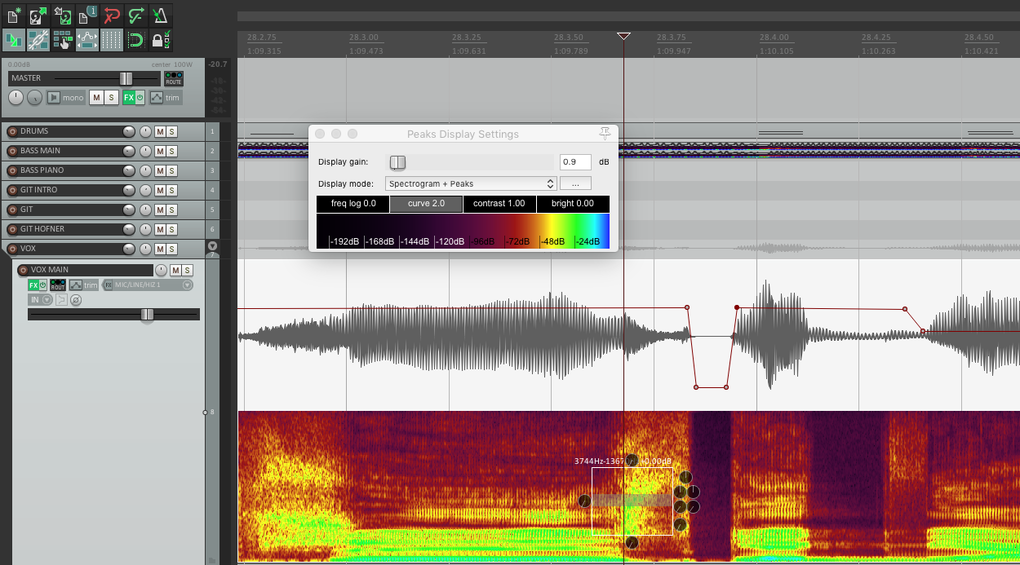Invert phase on VOX MAIN track
Screen dimensions: 1020x565
point(76,300)
